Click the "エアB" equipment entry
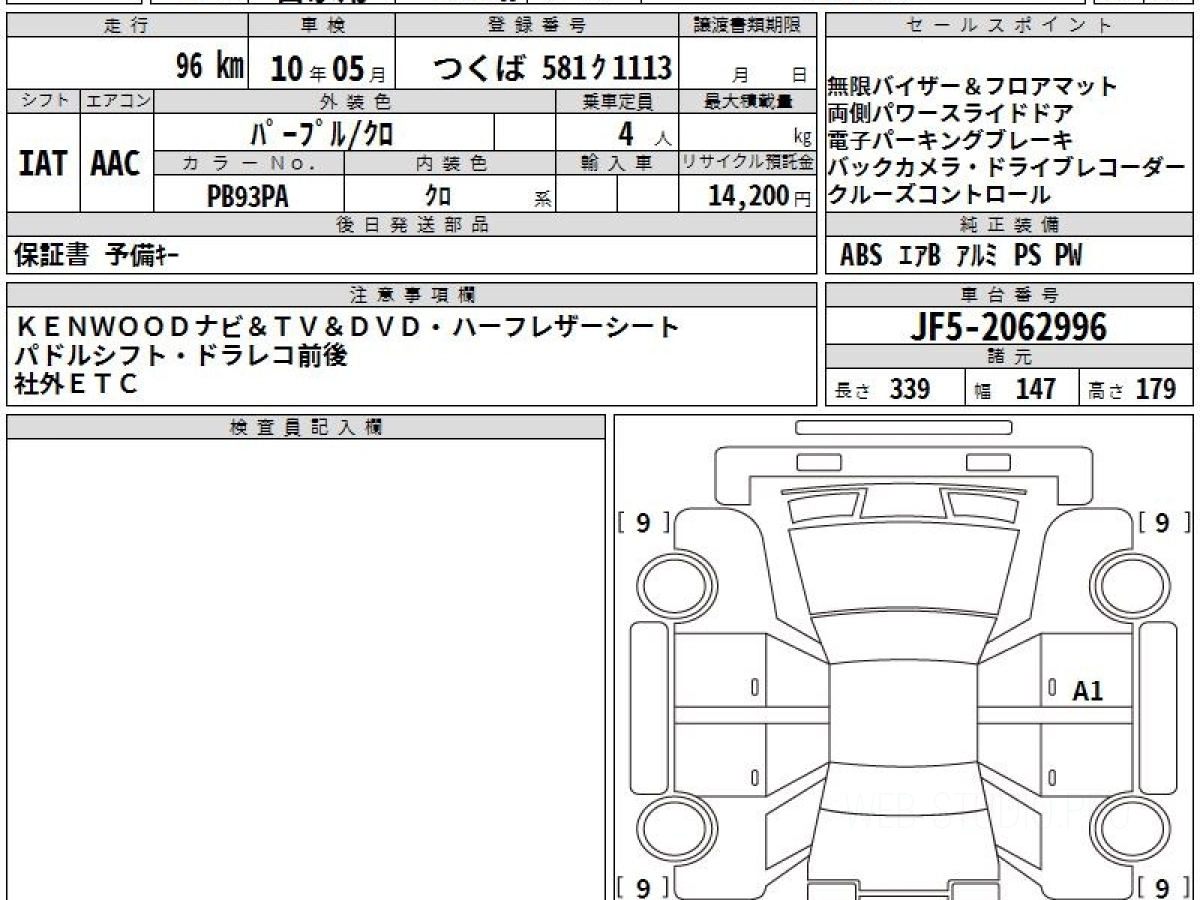This screenshot has height=900, width=1200. 919,256
